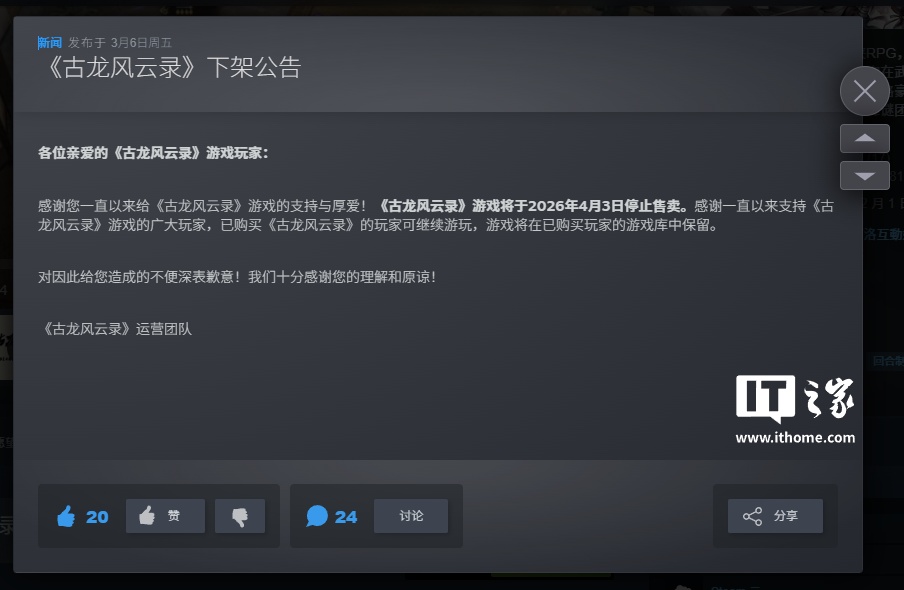Click the thumbs-down dislike button
The height and width of the screenshot is (590, 904).
click(240, 516)
